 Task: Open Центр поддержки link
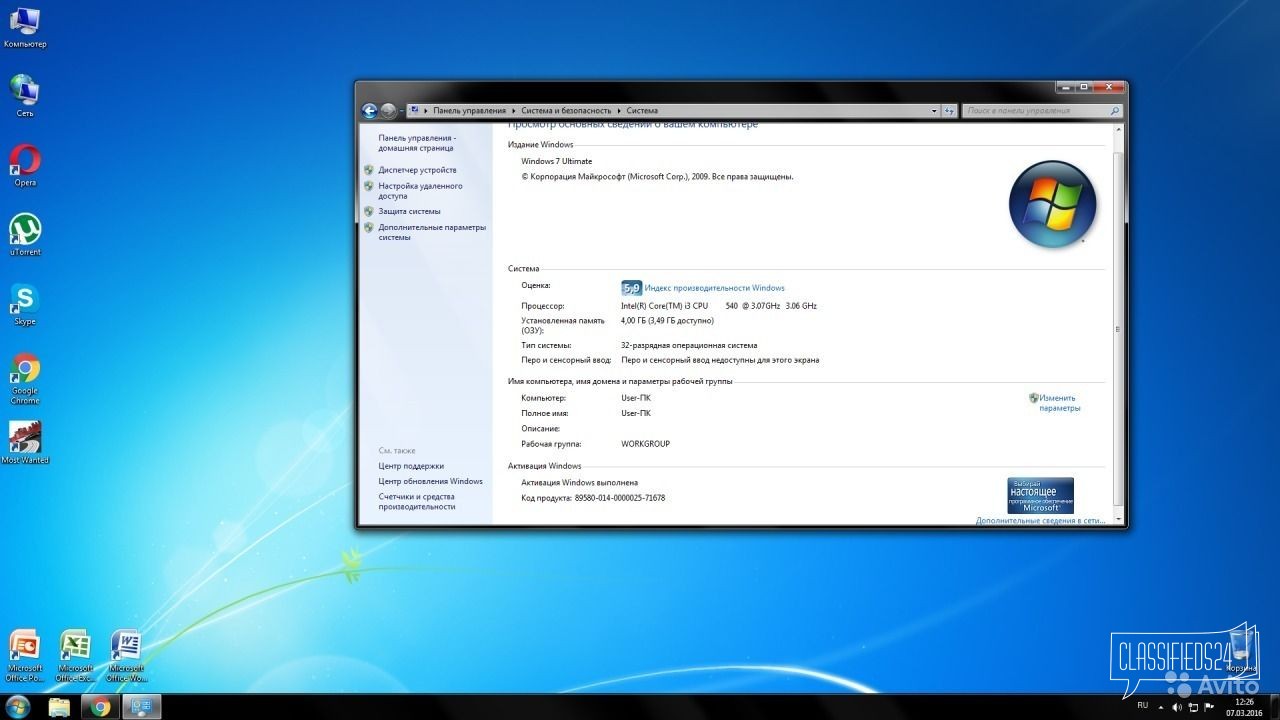(x=411, y=466)
